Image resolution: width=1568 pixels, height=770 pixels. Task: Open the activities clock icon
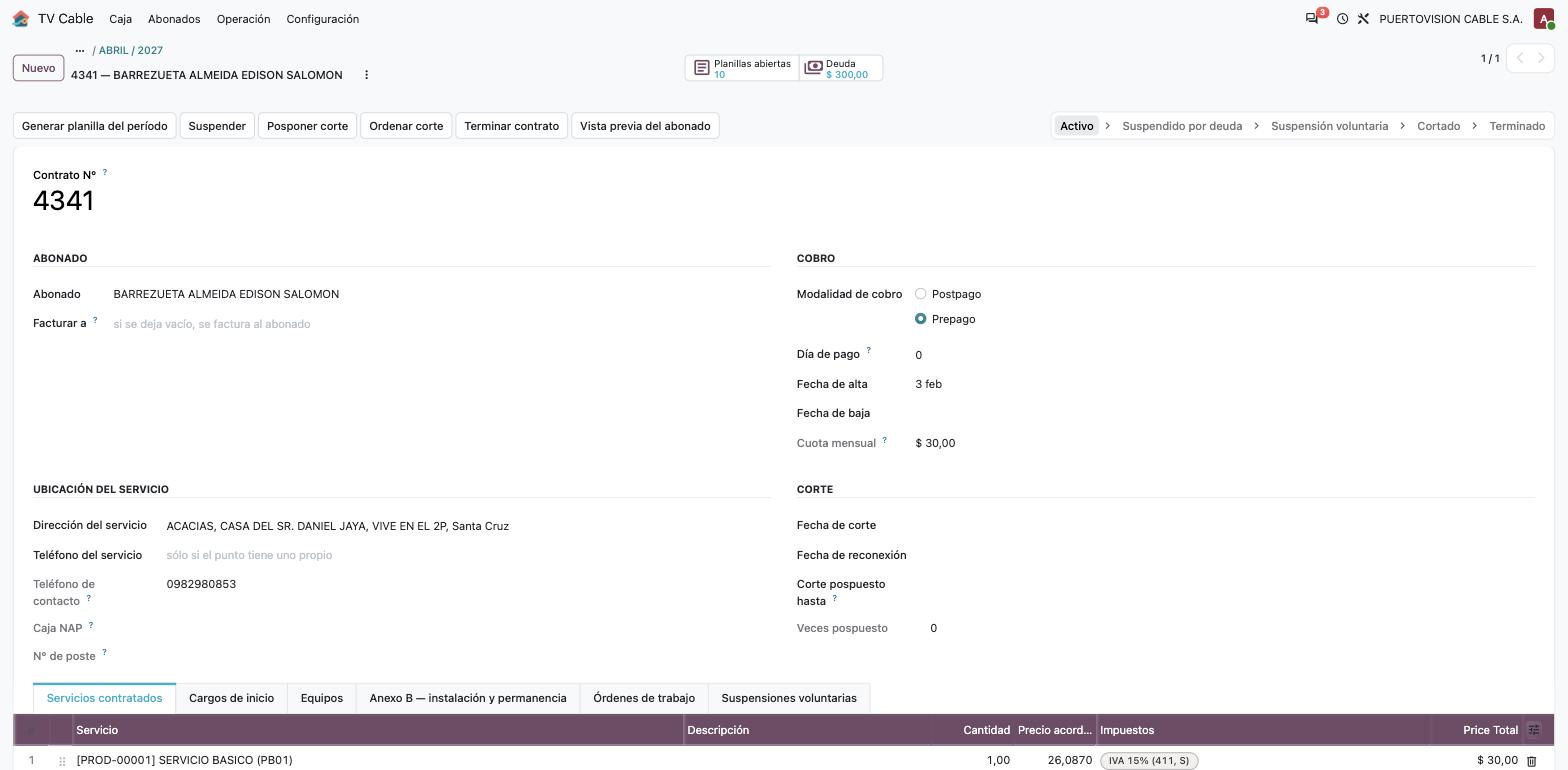pyautogui.click(x=1342, y=19)
